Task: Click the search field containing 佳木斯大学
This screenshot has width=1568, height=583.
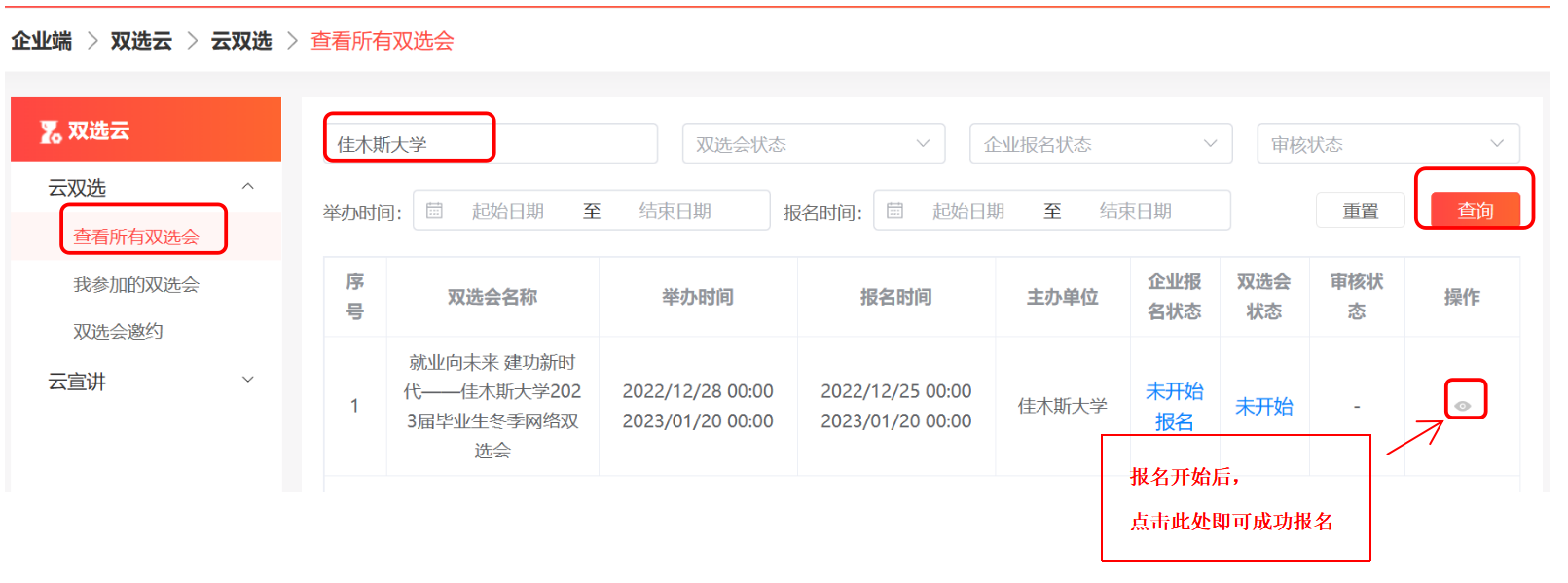Action: pyautogui.click(x=491, y=144)
